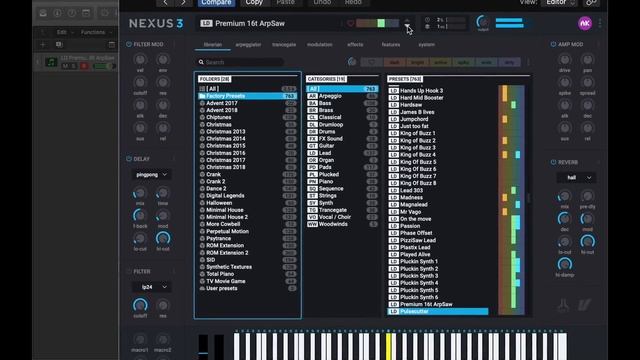
Task: Switch to the trancegate tab
Action: (x=284, y=44)
